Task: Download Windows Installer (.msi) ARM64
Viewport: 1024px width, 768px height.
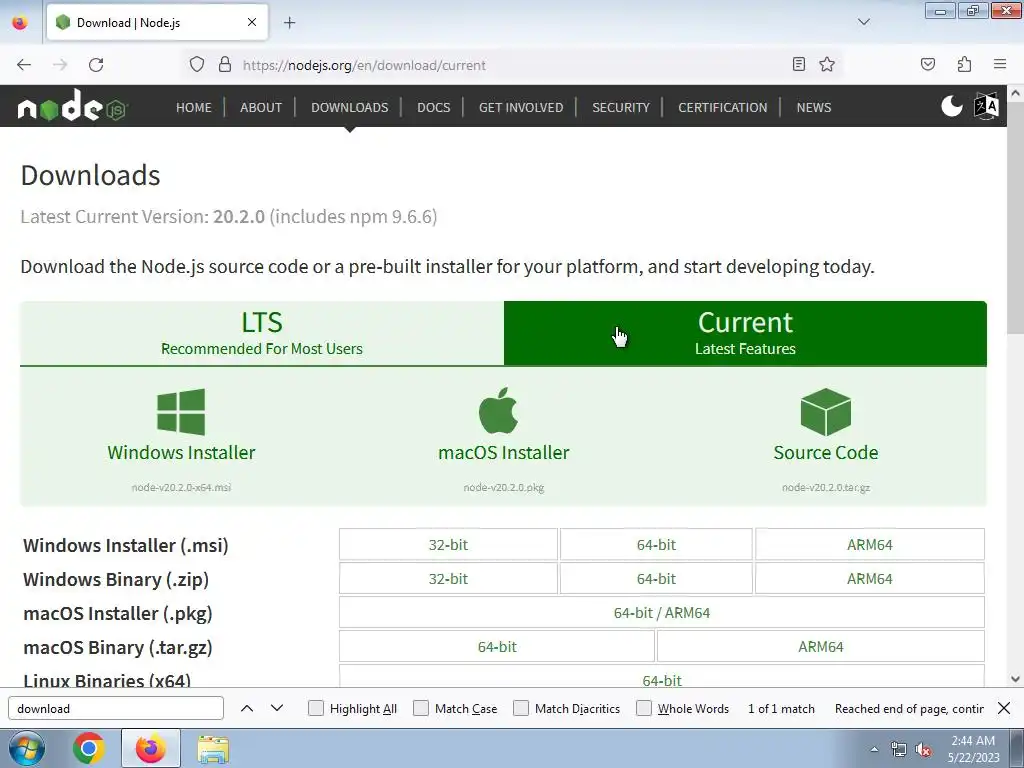Action: [x=869, y=545]
